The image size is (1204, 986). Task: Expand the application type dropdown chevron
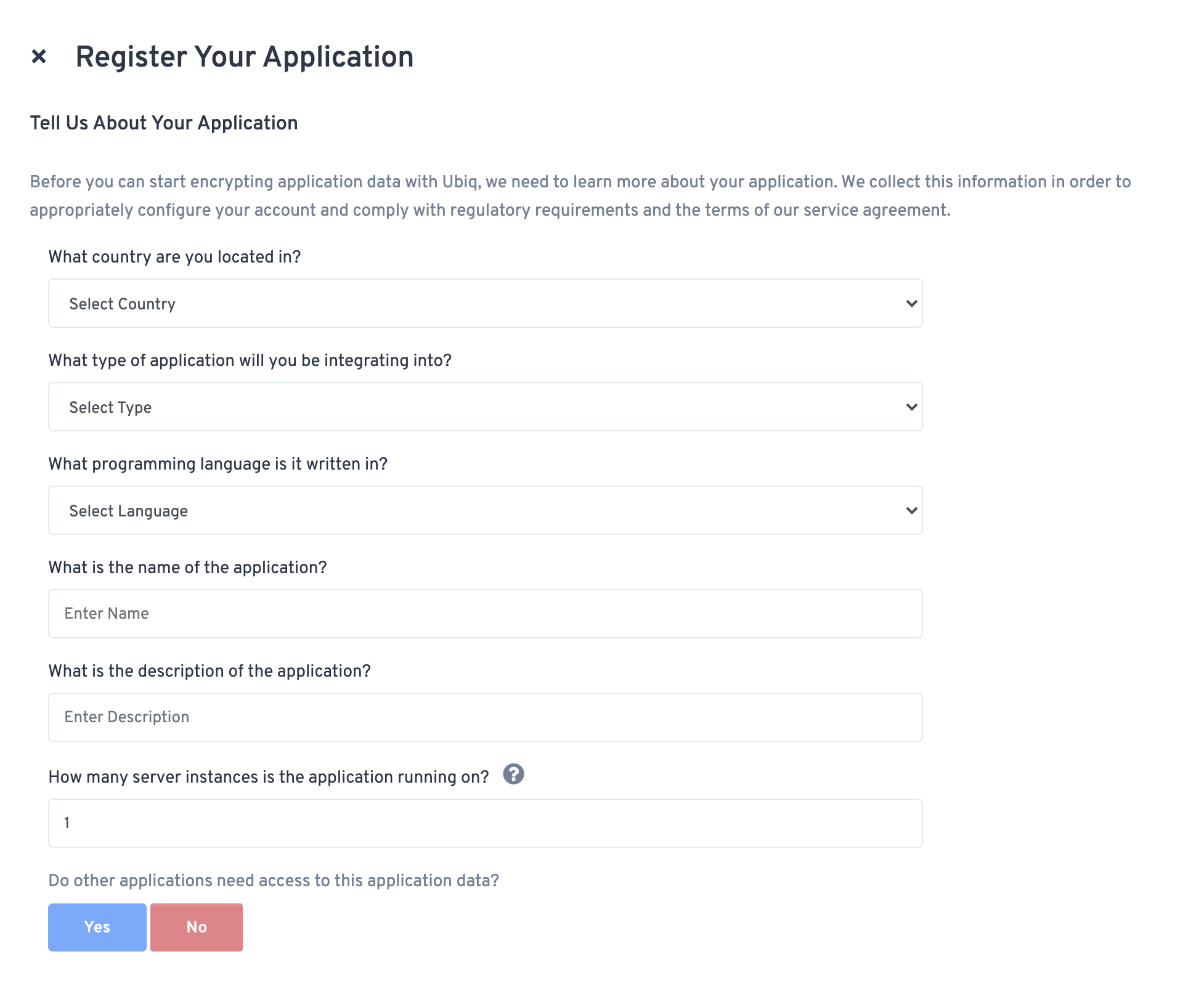click(911, 407)
